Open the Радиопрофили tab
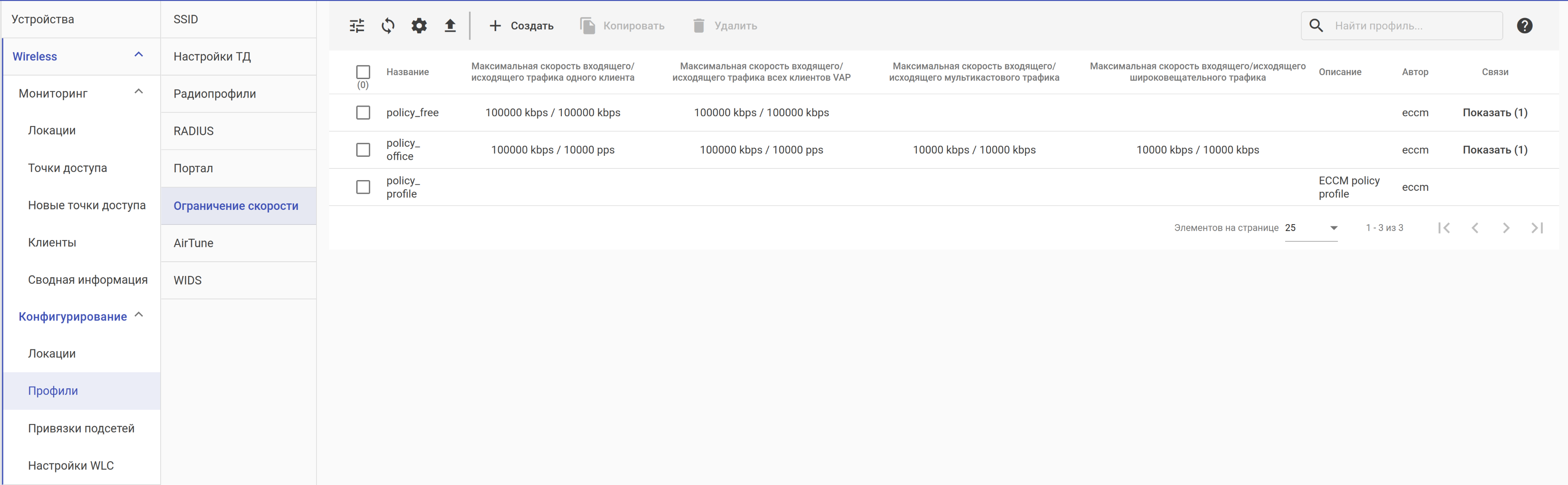Image resolution: width=1568 pixels, height=485 pixels. coord(214,94)
